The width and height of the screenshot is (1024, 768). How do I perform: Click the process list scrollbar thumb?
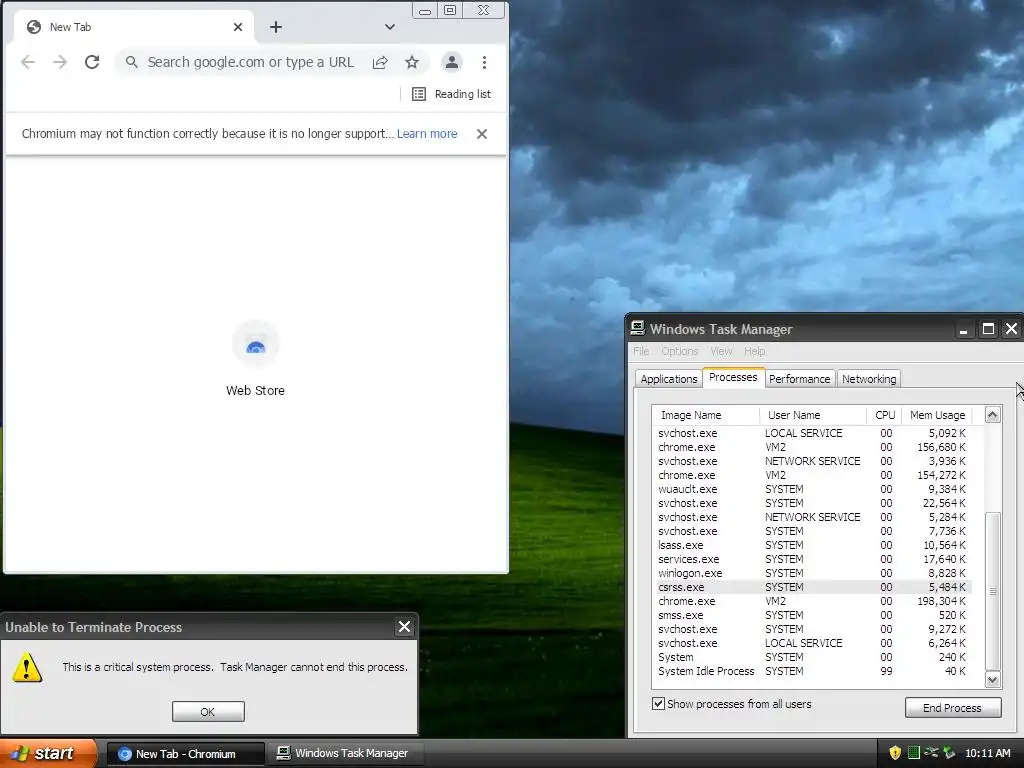point(993,591)
